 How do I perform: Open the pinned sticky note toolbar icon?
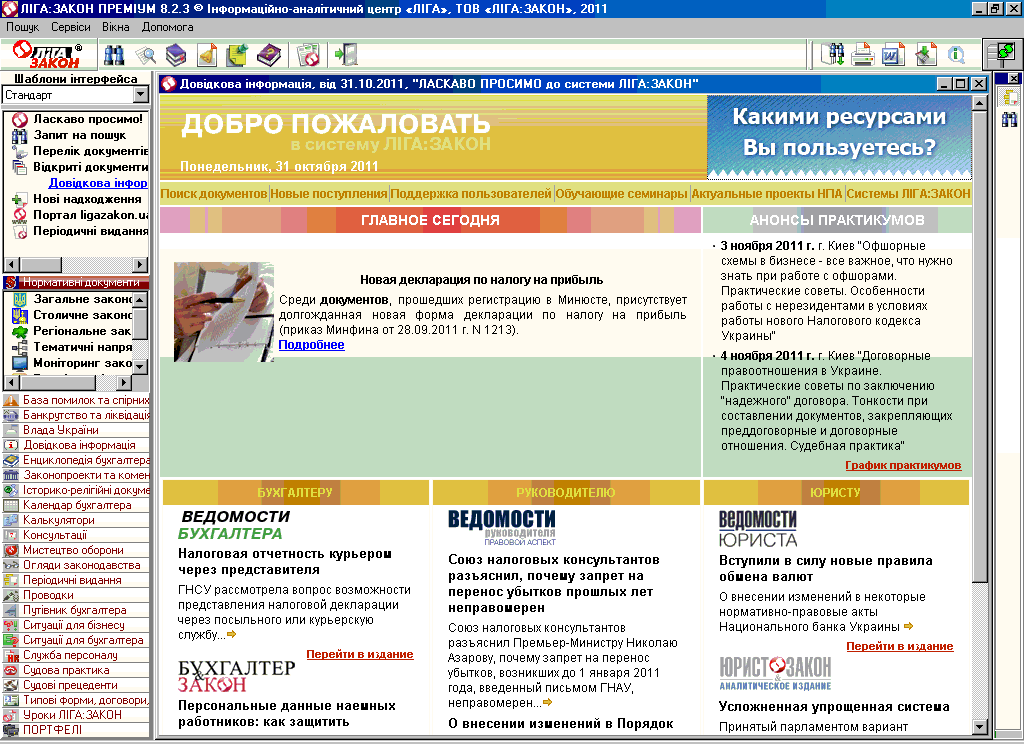click(237, 55)
